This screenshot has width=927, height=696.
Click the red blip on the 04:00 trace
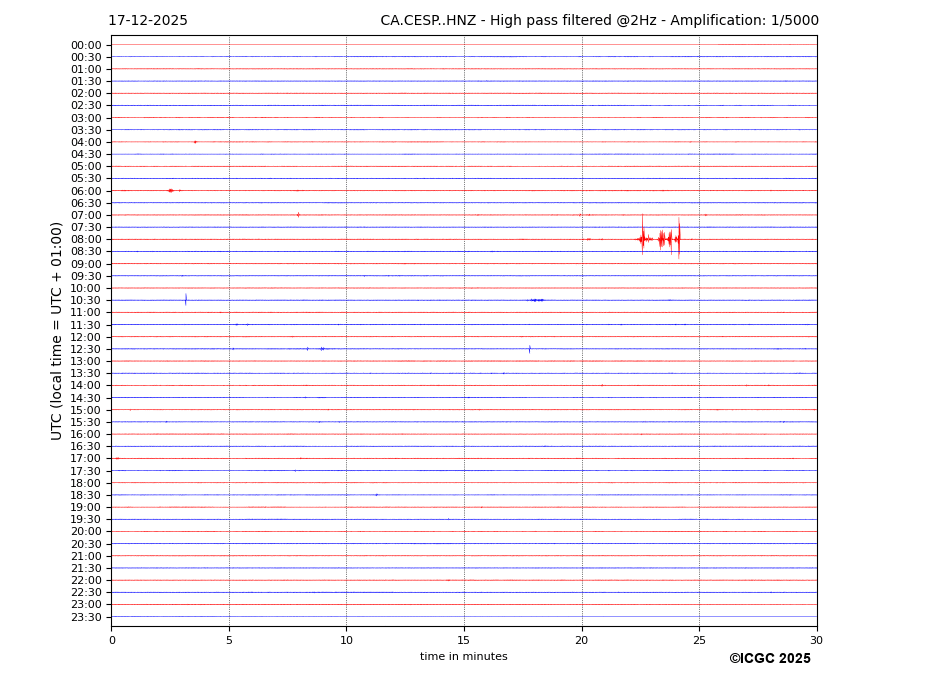[x=195, y=142]
